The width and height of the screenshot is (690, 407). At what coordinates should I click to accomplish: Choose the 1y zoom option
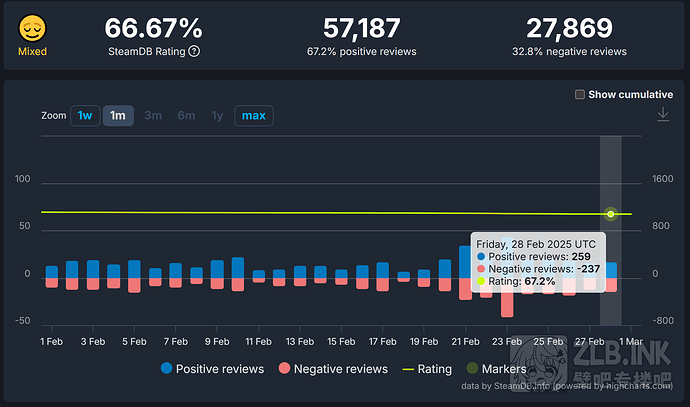[217, 116]
